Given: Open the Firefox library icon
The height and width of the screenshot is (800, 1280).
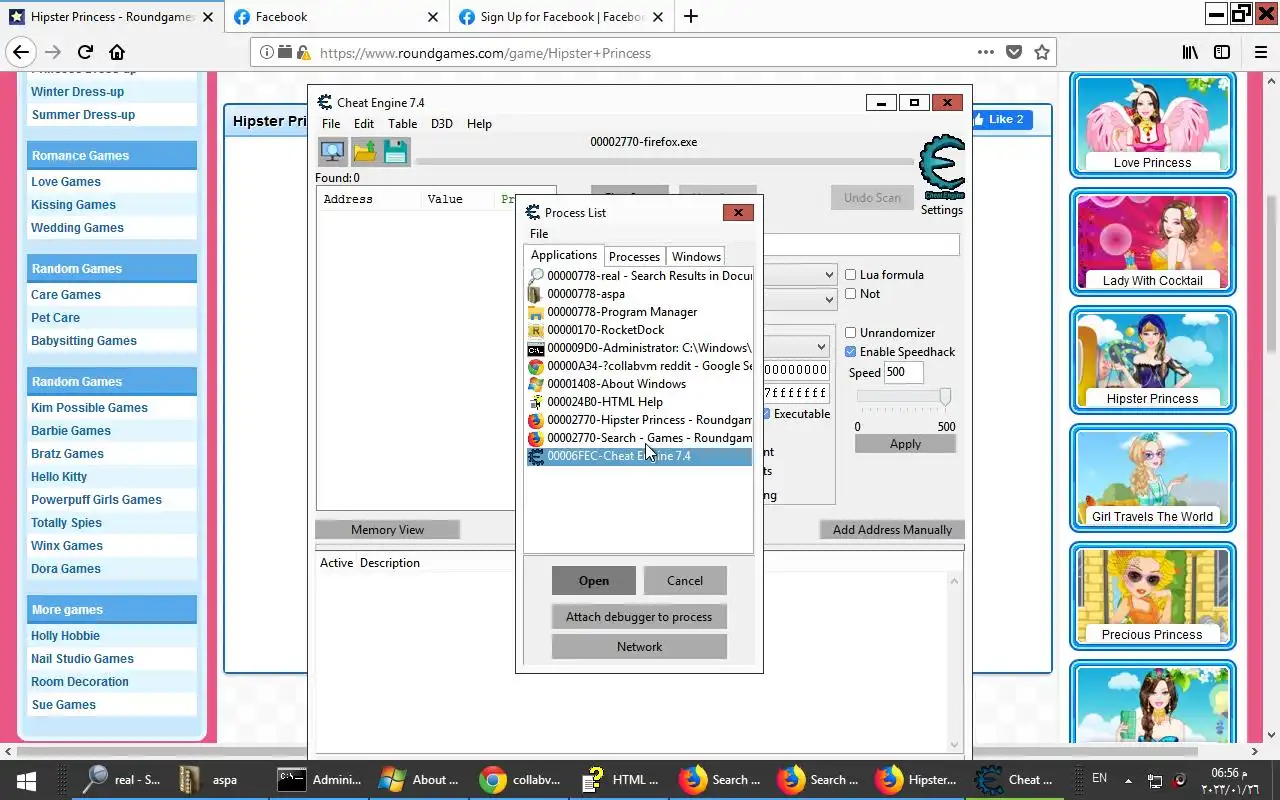Looking at the screenshot, I should tap(1190, 53).
